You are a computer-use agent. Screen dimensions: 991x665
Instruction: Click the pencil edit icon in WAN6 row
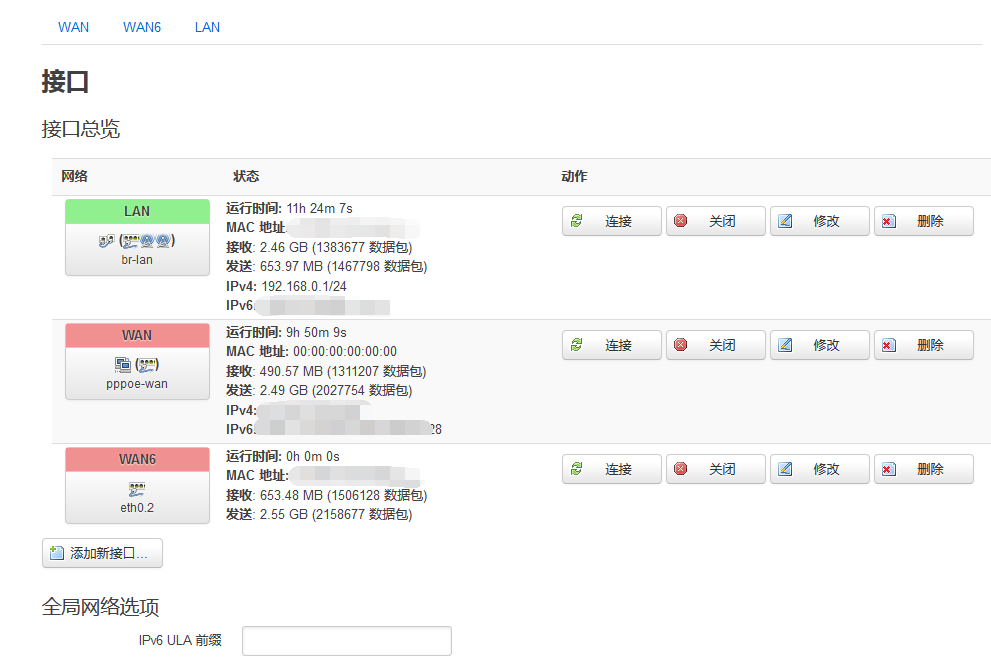coord(785,469)
